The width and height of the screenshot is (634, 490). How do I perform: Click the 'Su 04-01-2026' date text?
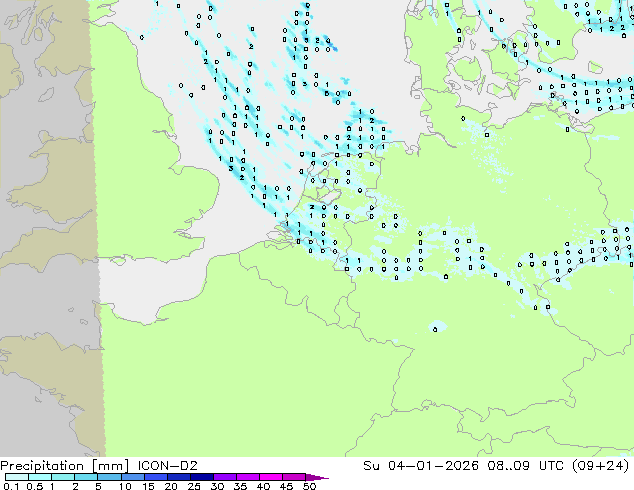pos(421,466)
